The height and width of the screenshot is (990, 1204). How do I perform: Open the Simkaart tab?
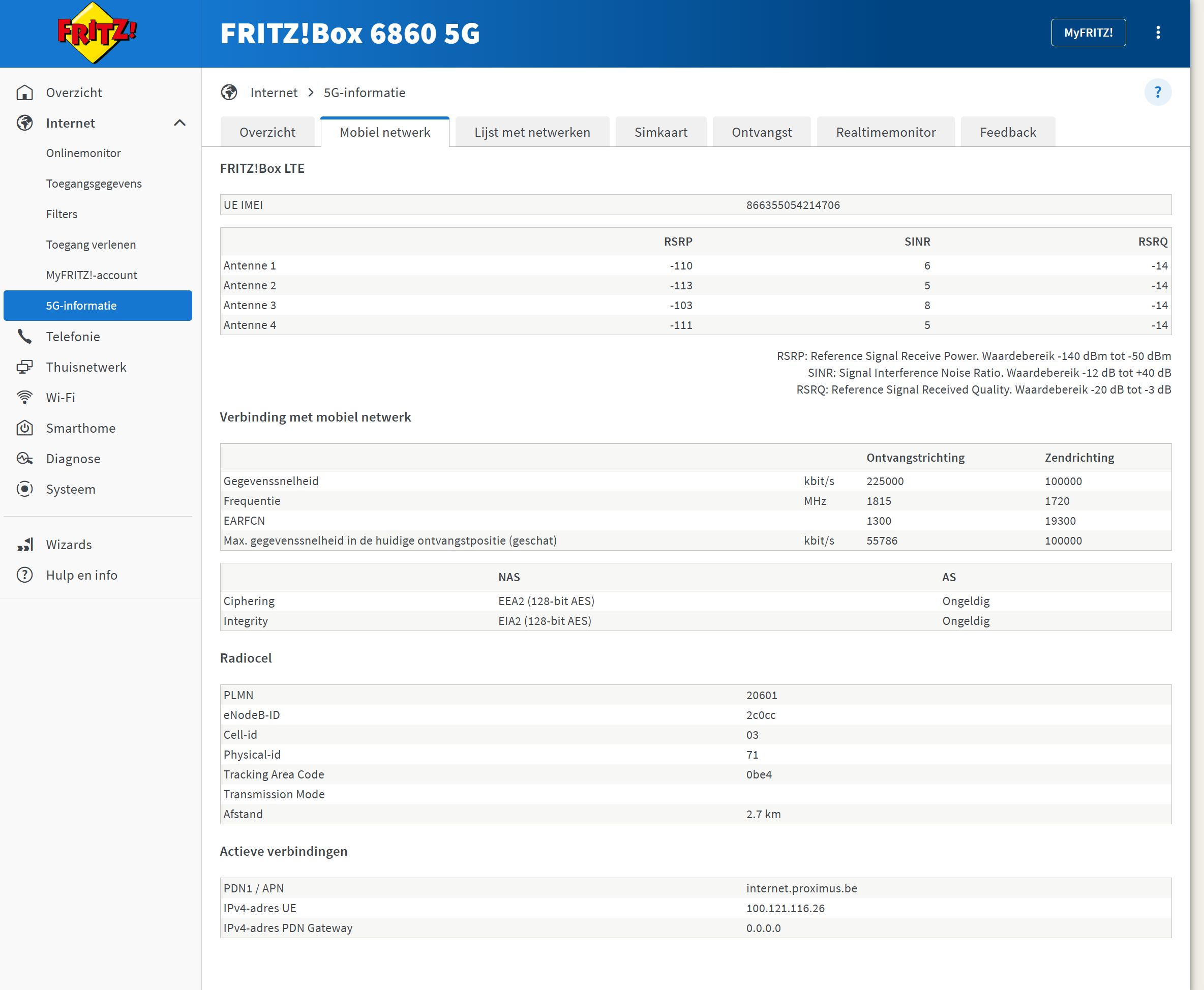coord(661,132)
